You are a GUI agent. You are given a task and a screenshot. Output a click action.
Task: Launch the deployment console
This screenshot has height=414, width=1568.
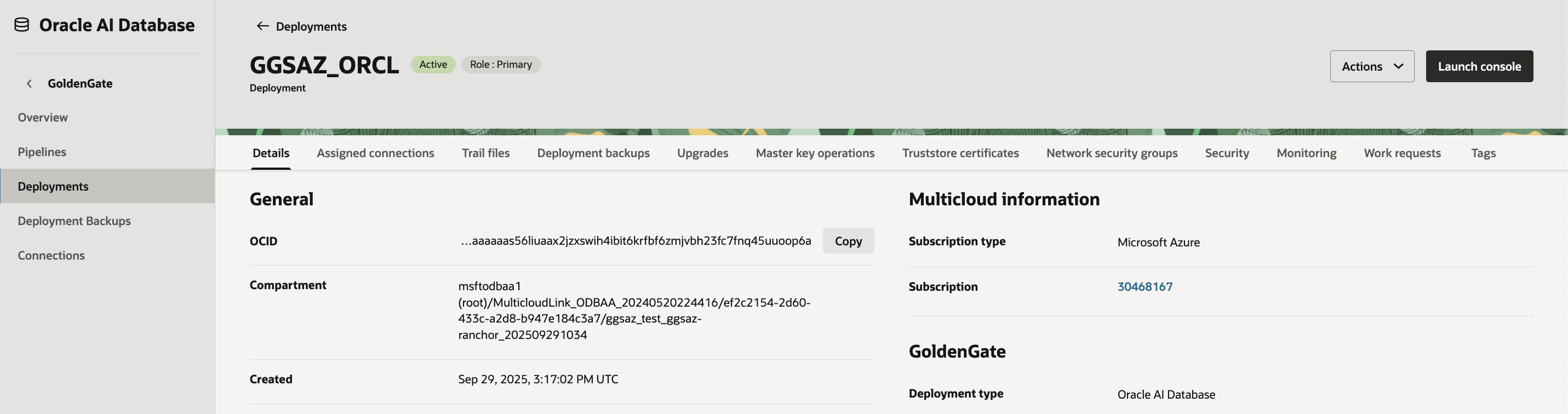pos(1479,66)
